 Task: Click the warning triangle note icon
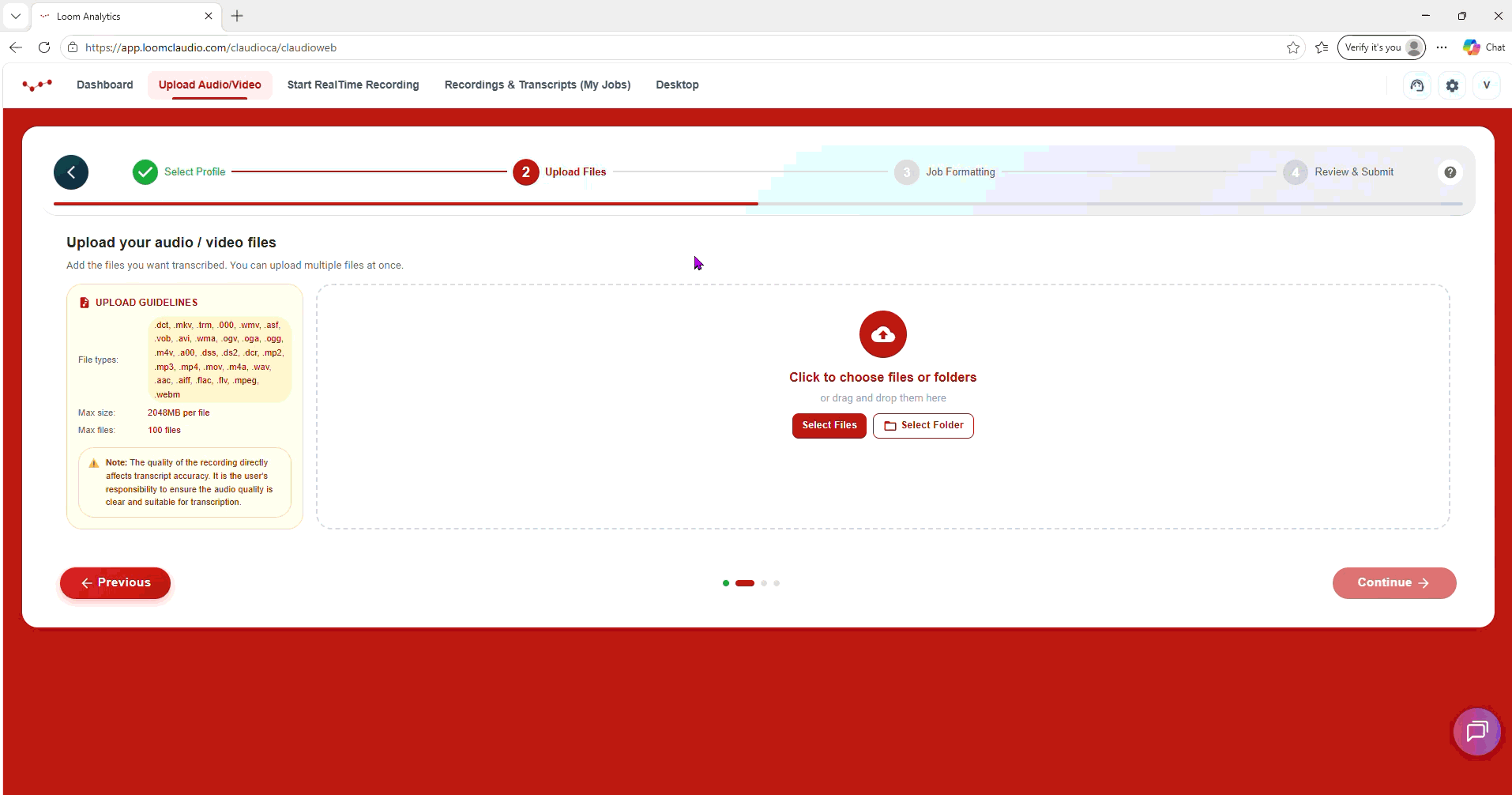[x=94, y=463]
